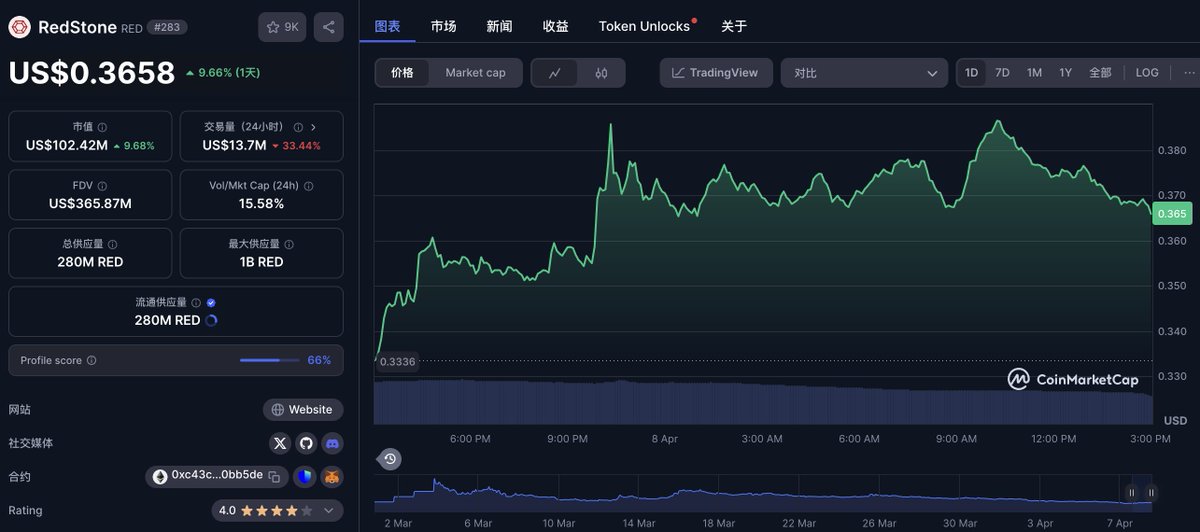Switch to candlestick chart view
Viewport: 1200px width, 532px height.
tap(601, 73)
